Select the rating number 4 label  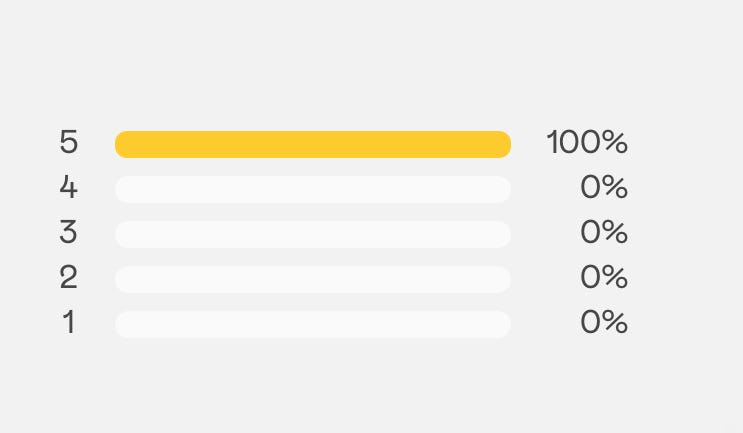(68, 188)
